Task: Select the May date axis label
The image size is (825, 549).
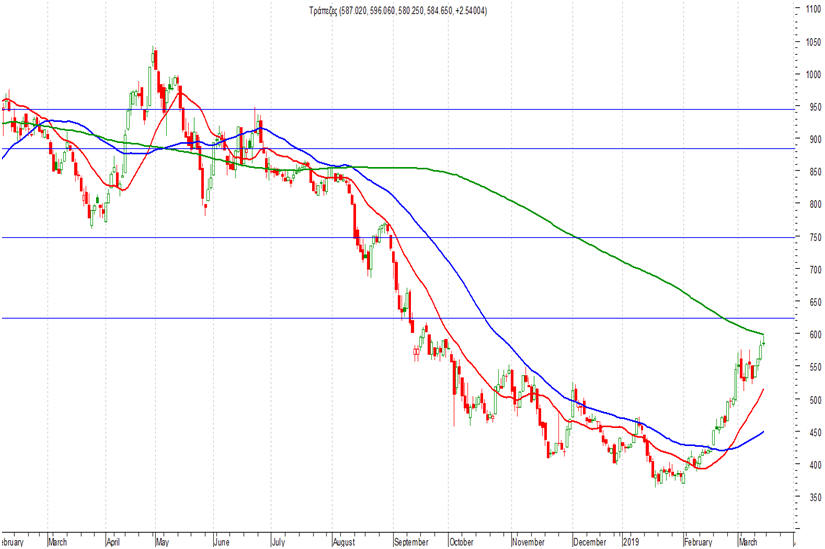Action: pyautogui.click(x=163, y=542)
